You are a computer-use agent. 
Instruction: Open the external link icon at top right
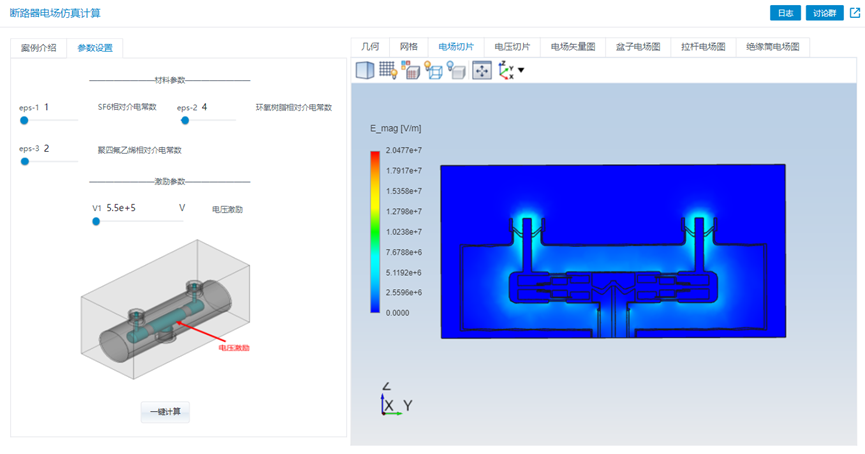click(855, 13)
